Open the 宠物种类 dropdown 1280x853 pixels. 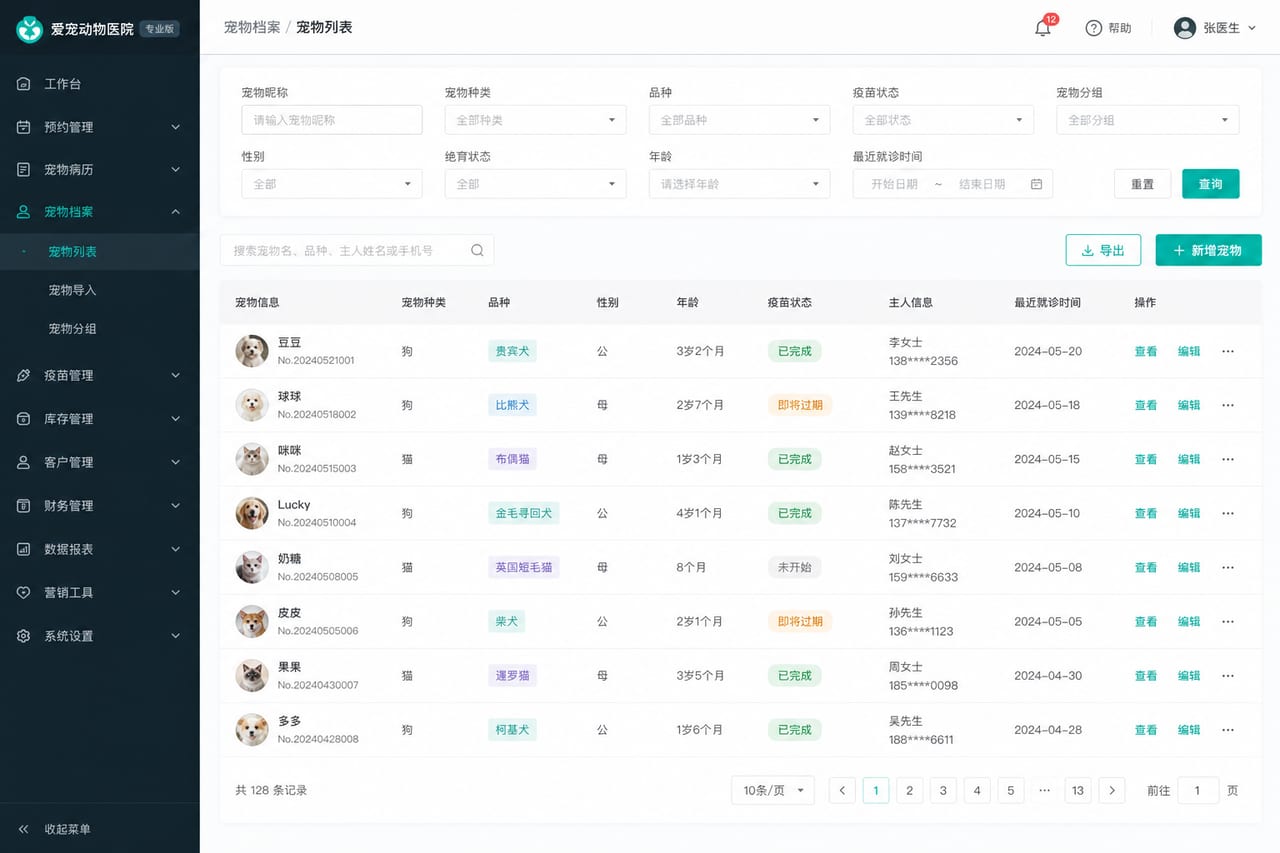536,120
